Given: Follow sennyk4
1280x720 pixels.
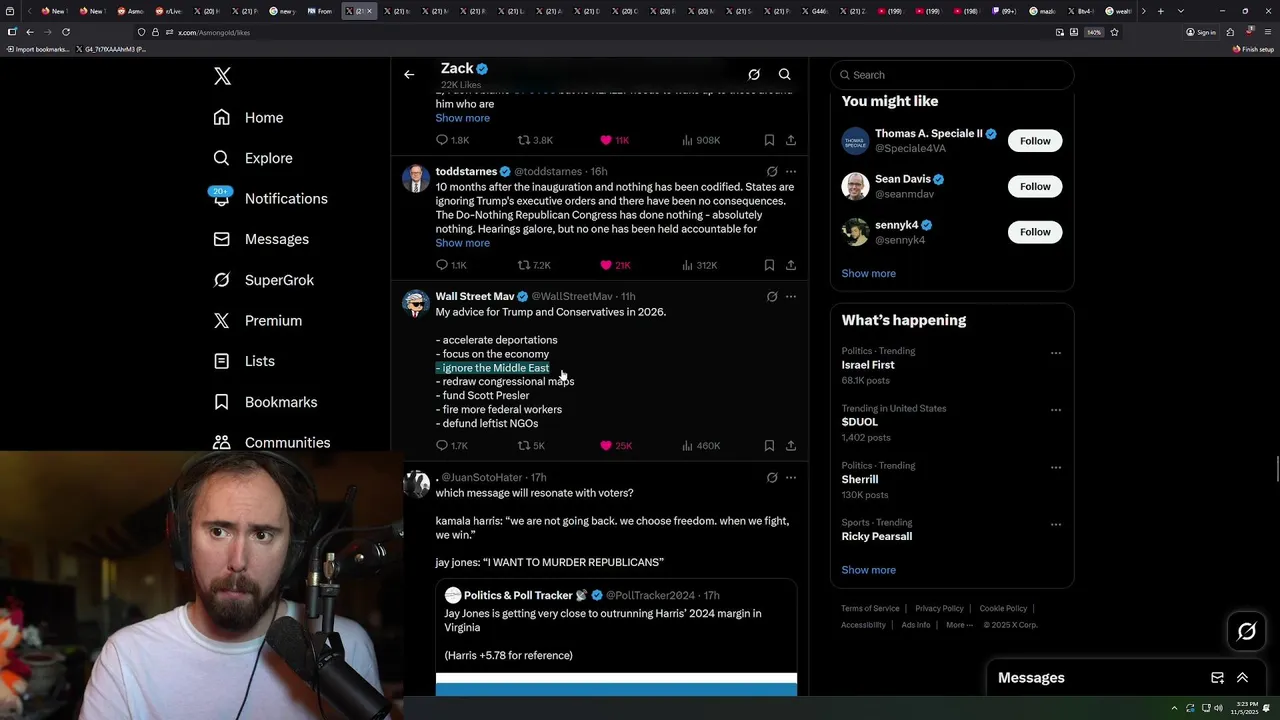Looking at the screenshot, I should coord(1035,232).
